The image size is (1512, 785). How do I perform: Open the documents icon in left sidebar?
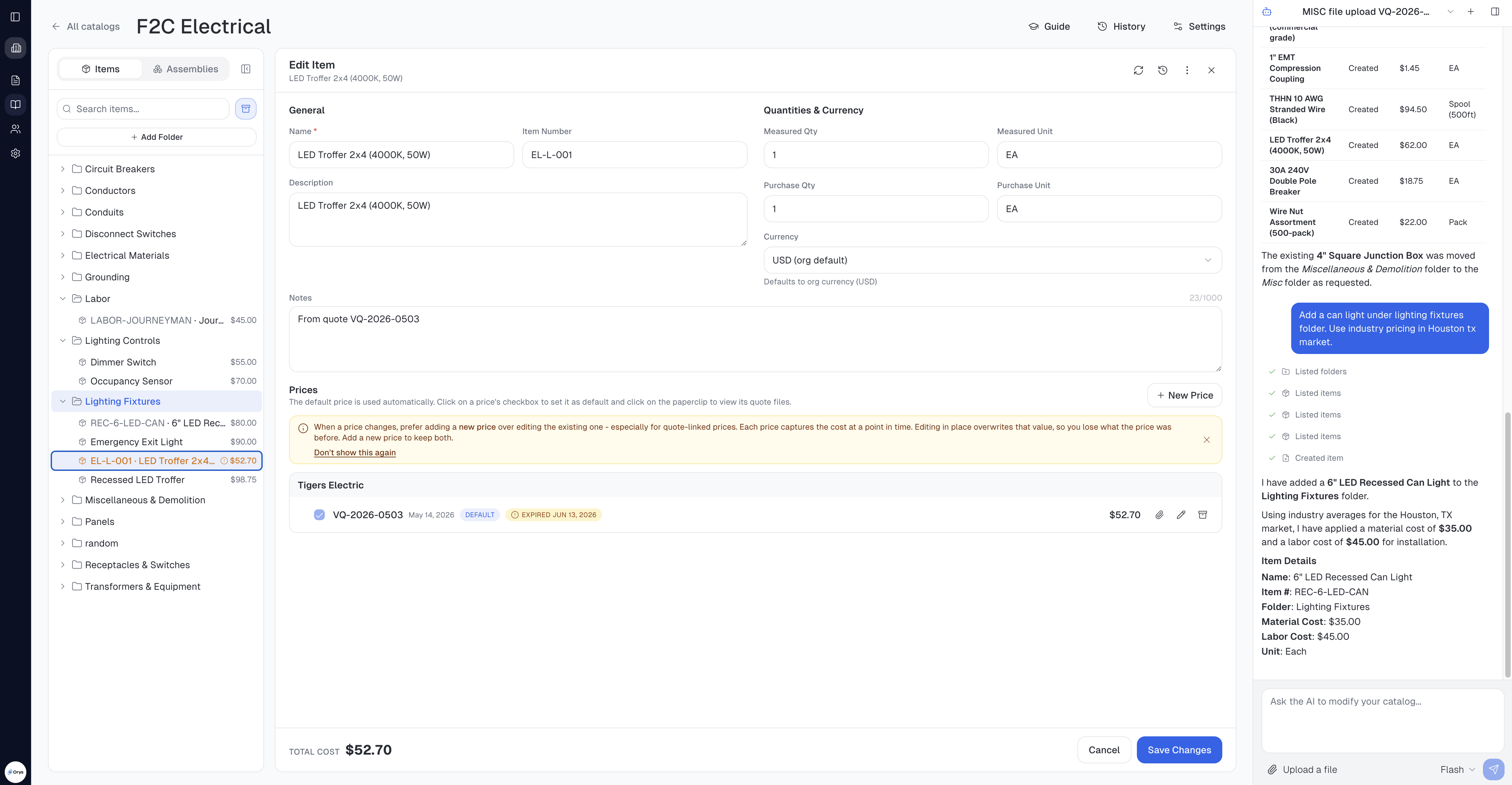tap(15, 80)
